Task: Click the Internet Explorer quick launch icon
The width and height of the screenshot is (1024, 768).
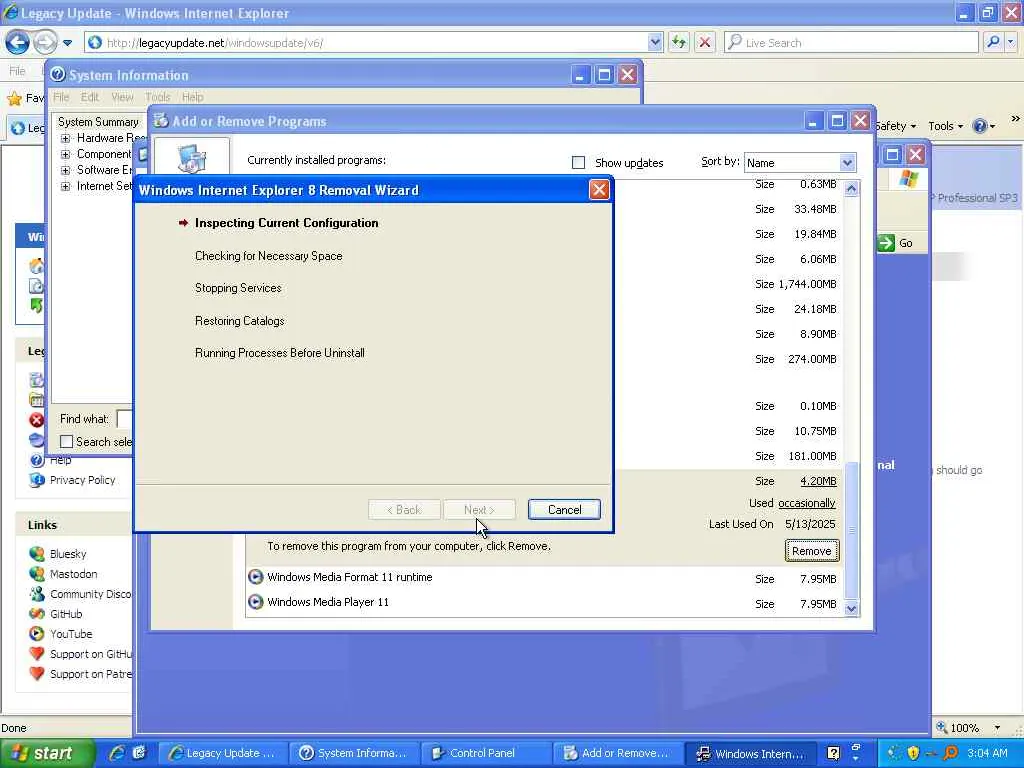Action: pos(117,753)
